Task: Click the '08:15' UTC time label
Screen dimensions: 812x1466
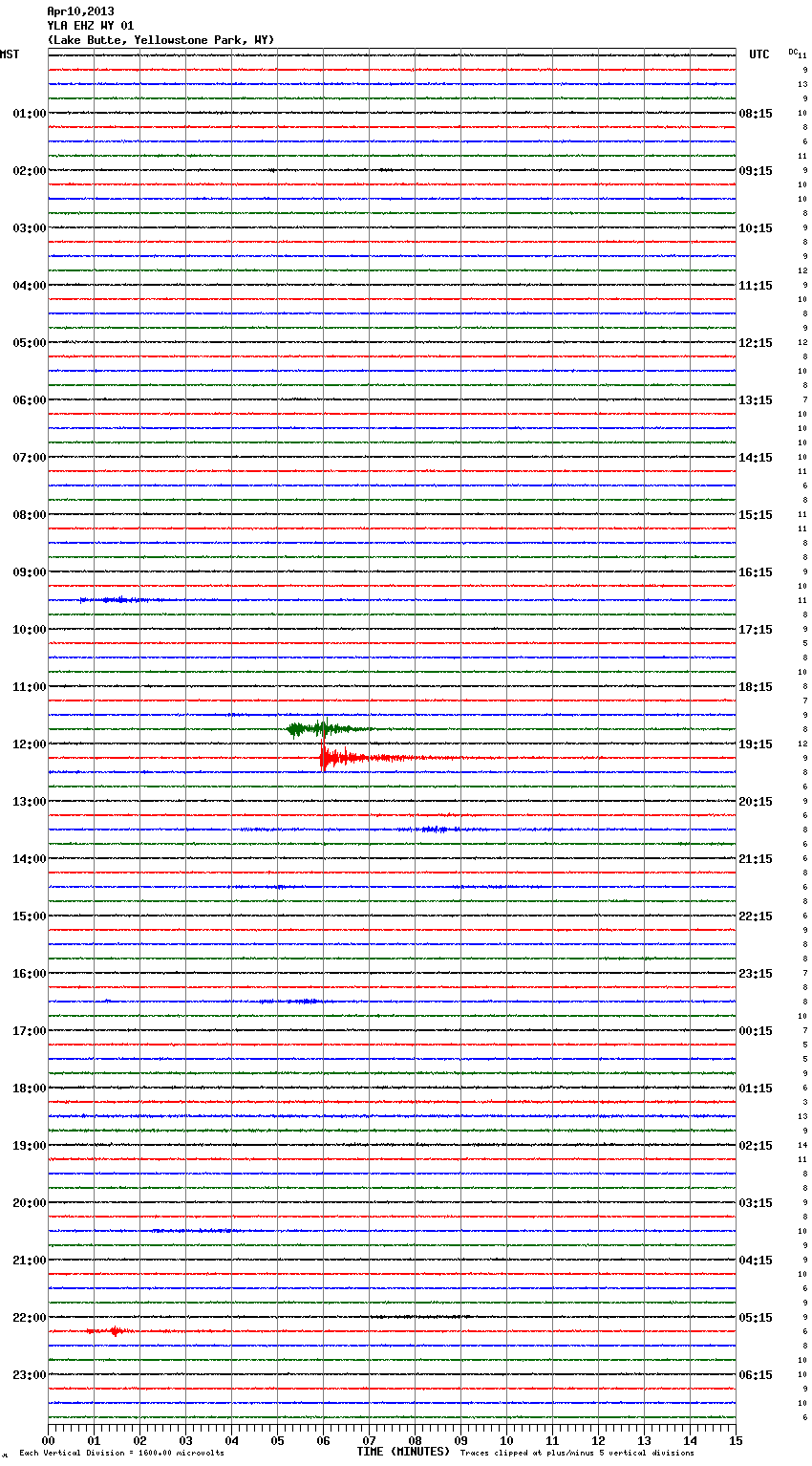Action: [756, 114]
